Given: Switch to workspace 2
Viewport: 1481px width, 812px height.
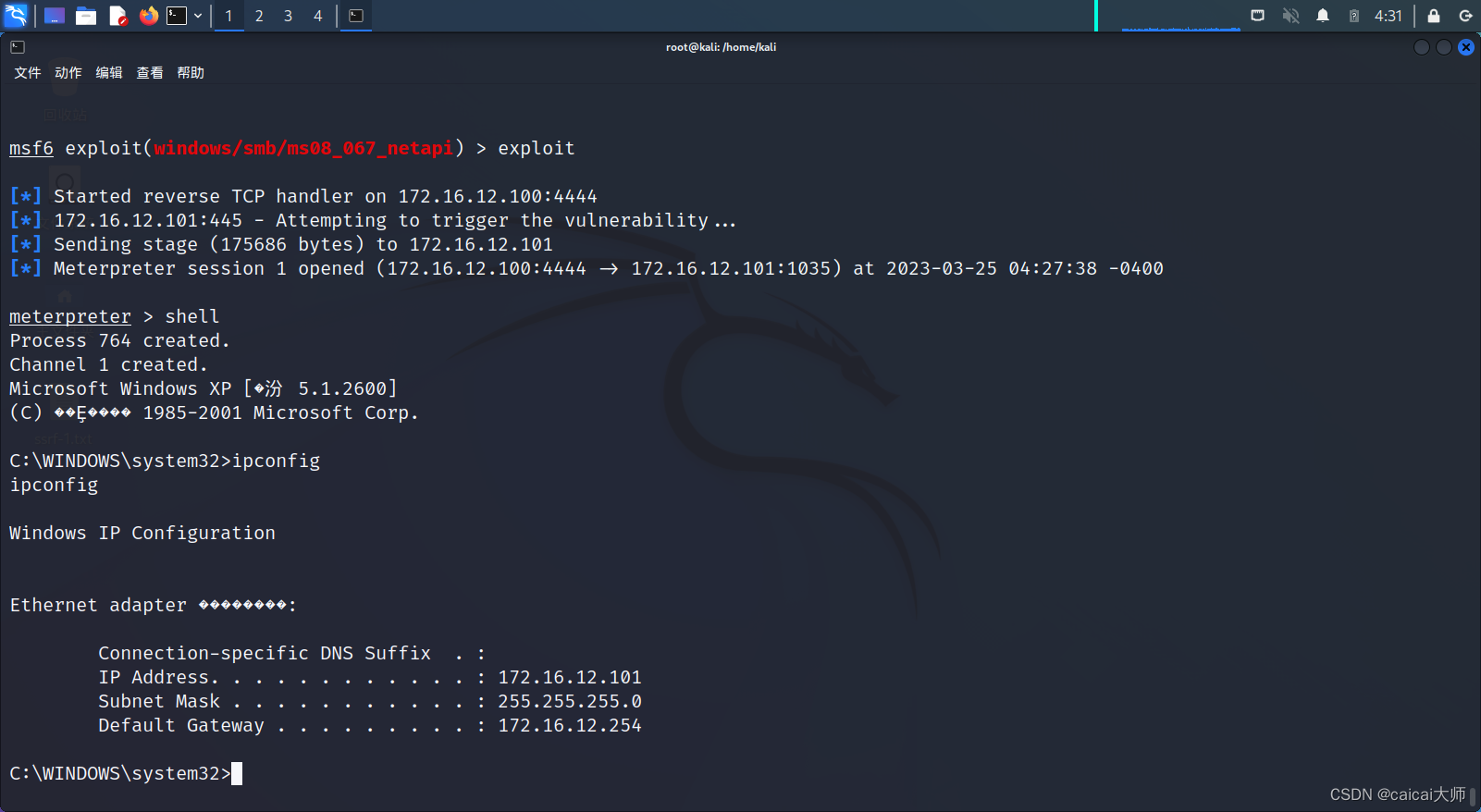Looking at the screenshot, I should 259,16.
